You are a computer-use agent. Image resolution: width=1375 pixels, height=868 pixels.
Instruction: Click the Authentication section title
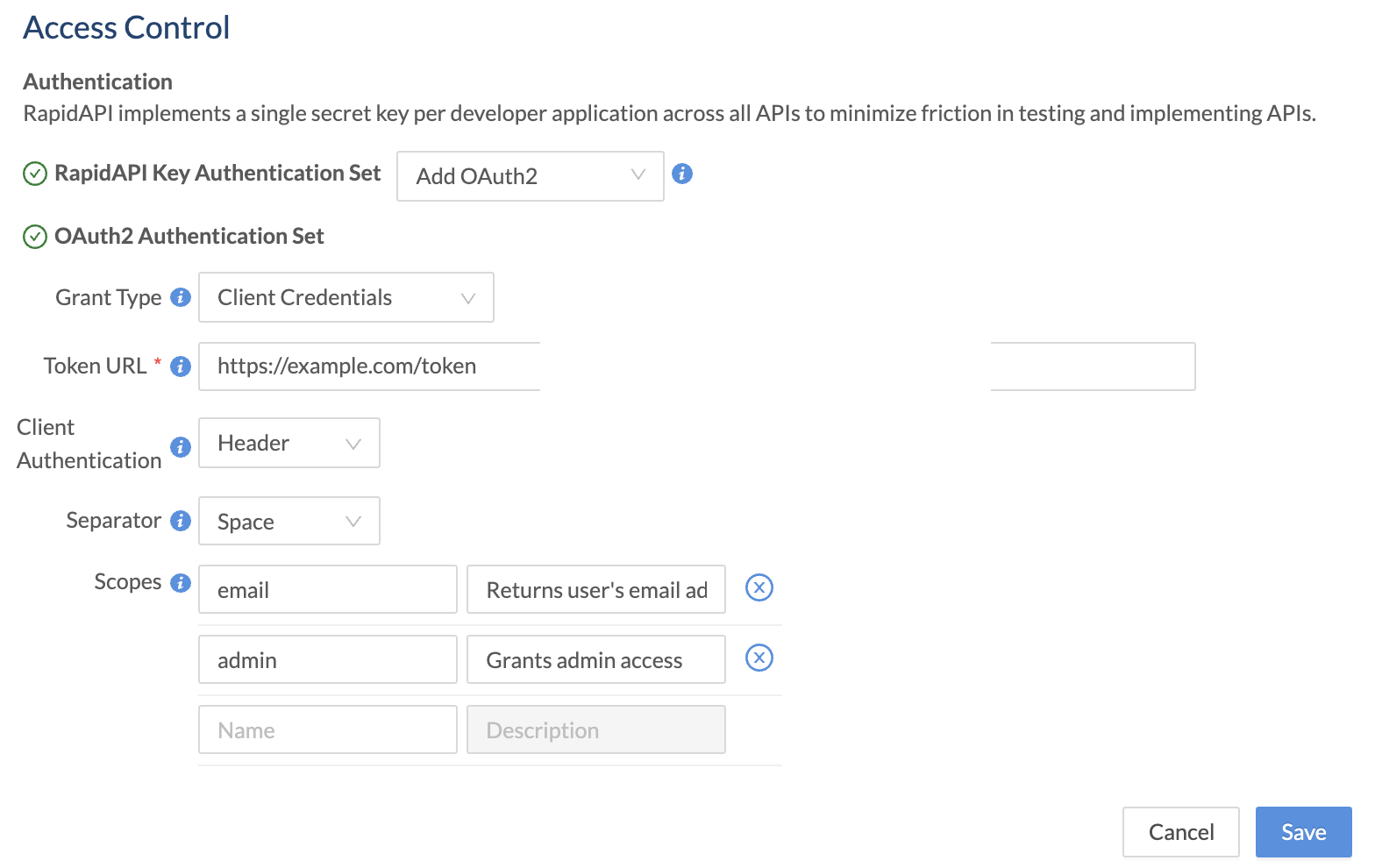[x=98, y=82]
